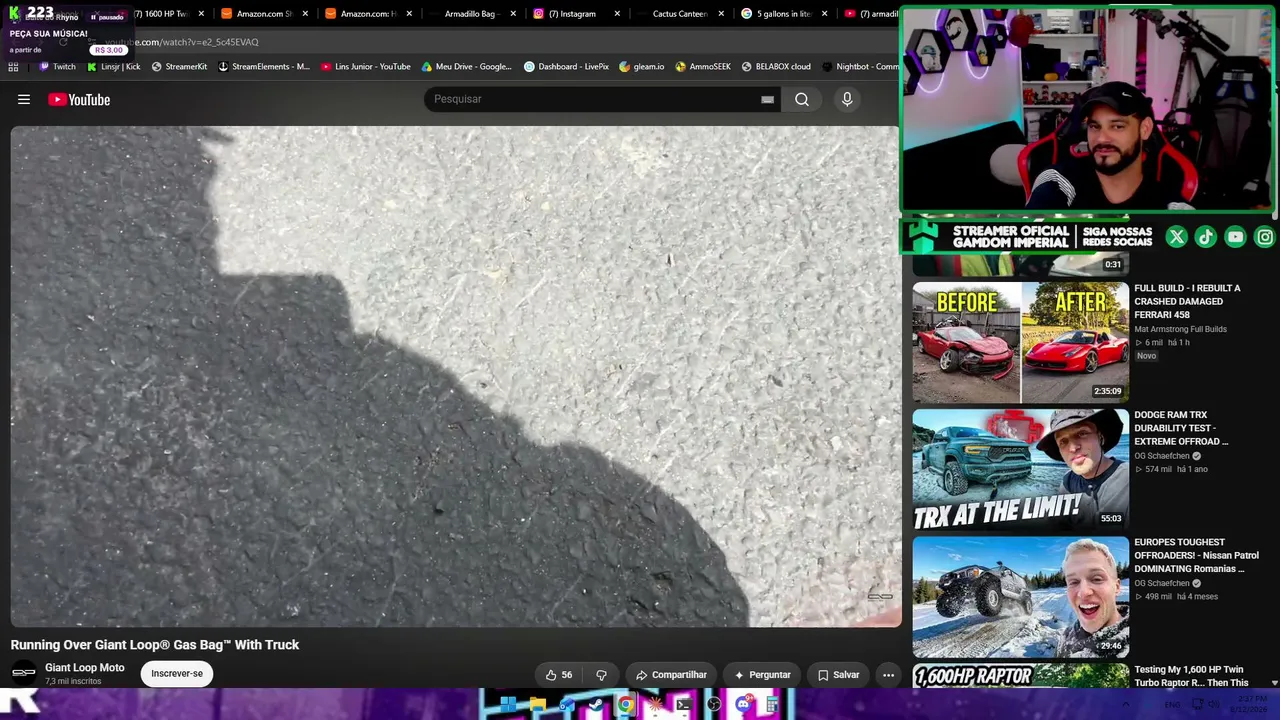Switch to Chrome in the taskbar
Viewport: 1280px width, 720px height.
point(626,705)
